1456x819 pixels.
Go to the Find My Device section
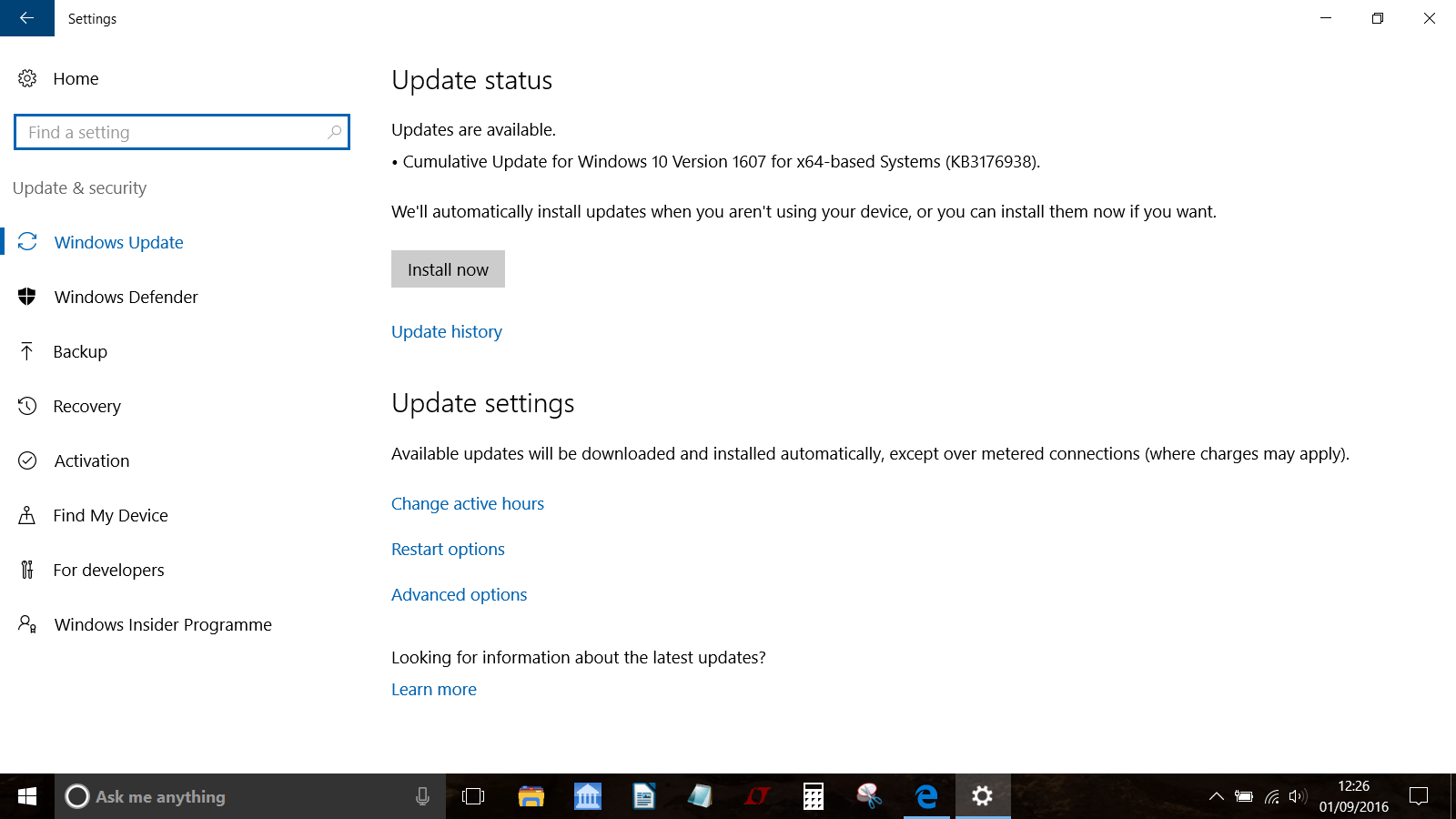[x=111, y=515]
